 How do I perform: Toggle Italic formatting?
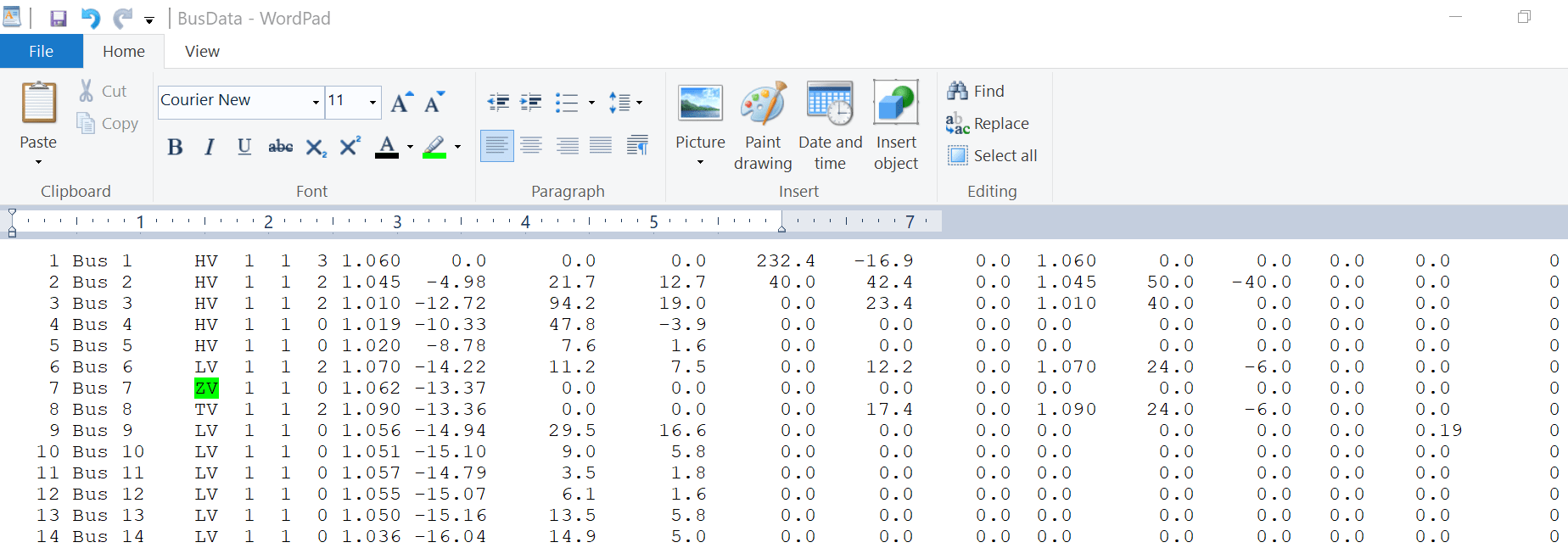click(210, 147)
